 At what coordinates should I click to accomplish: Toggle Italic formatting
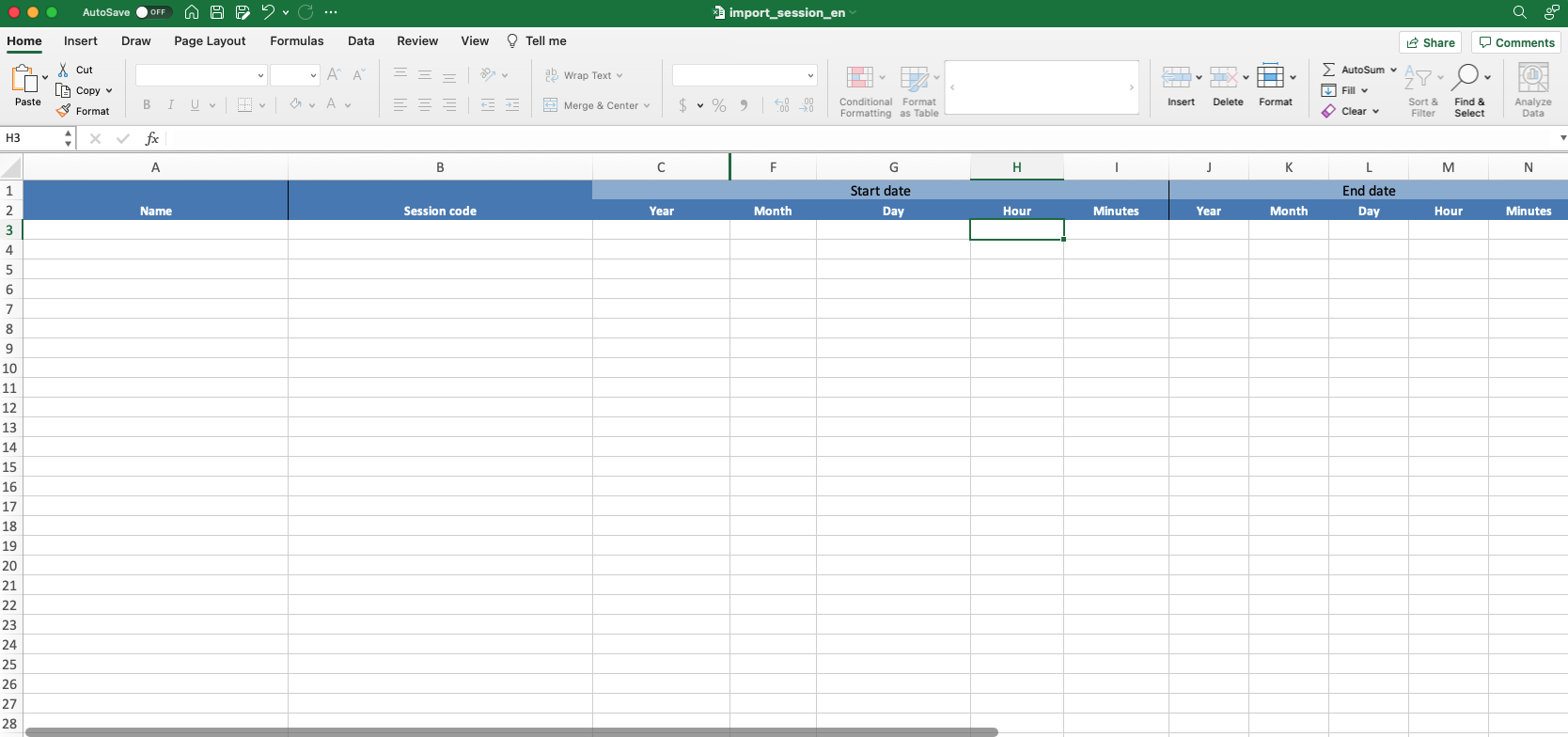tap(171, 104)
